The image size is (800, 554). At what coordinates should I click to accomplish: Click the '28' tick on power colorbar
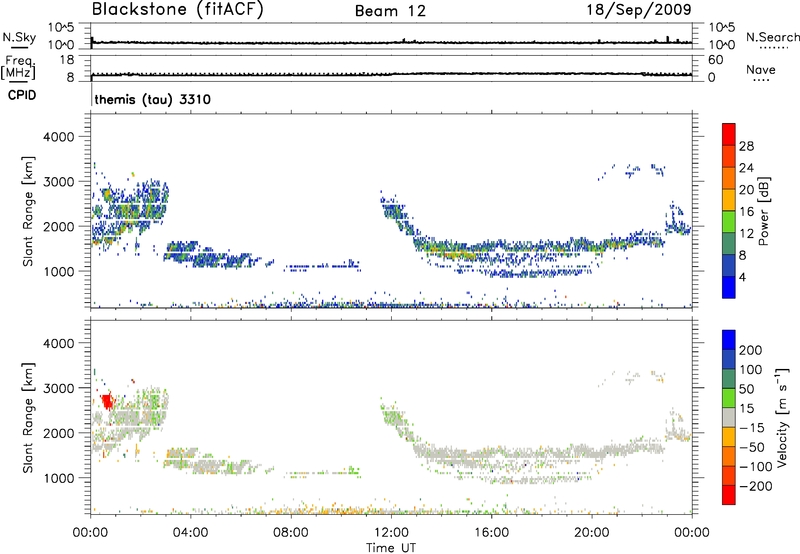click(x=746, y=146)
